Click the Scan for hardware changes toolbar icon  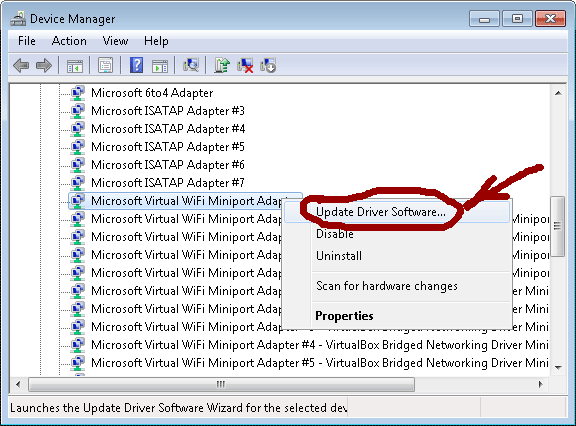tap(191, 65)
